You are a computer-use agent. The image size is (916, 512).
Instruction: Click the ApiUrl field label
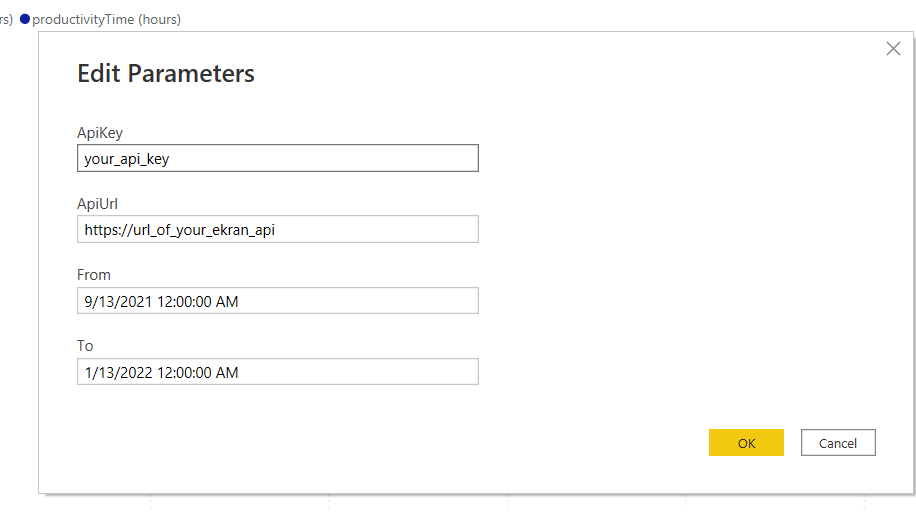pos(98,204)
